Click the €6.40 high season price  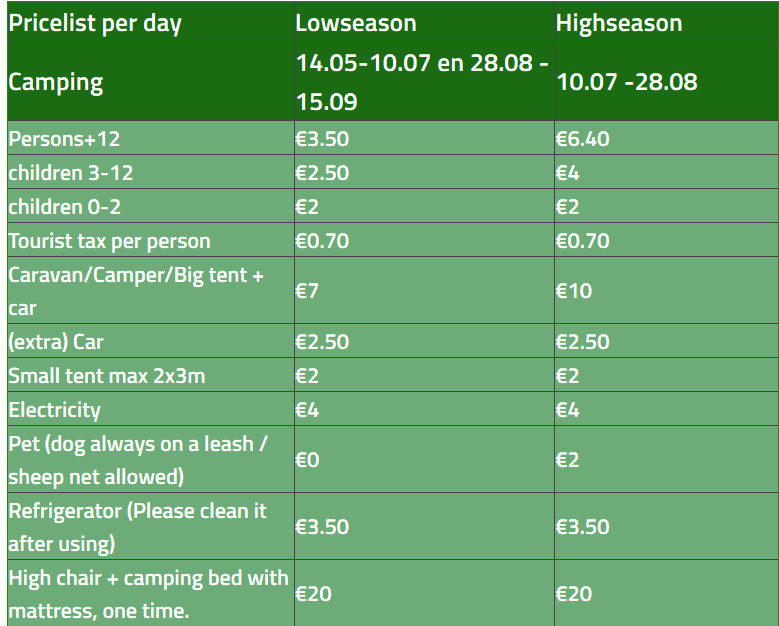(x=582, y=139)
